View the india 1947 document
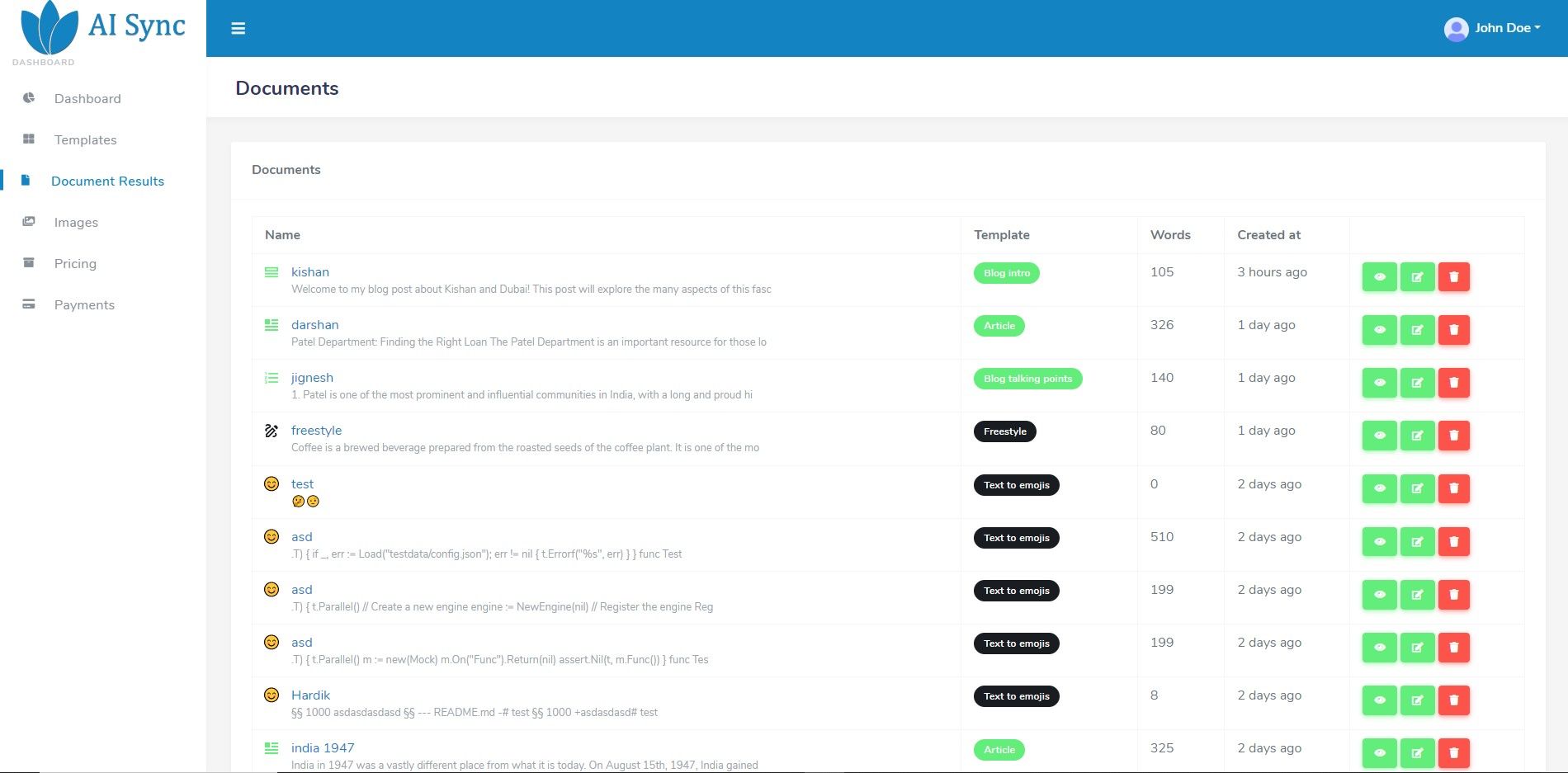1568x773 pixels. click(1379, 753)
